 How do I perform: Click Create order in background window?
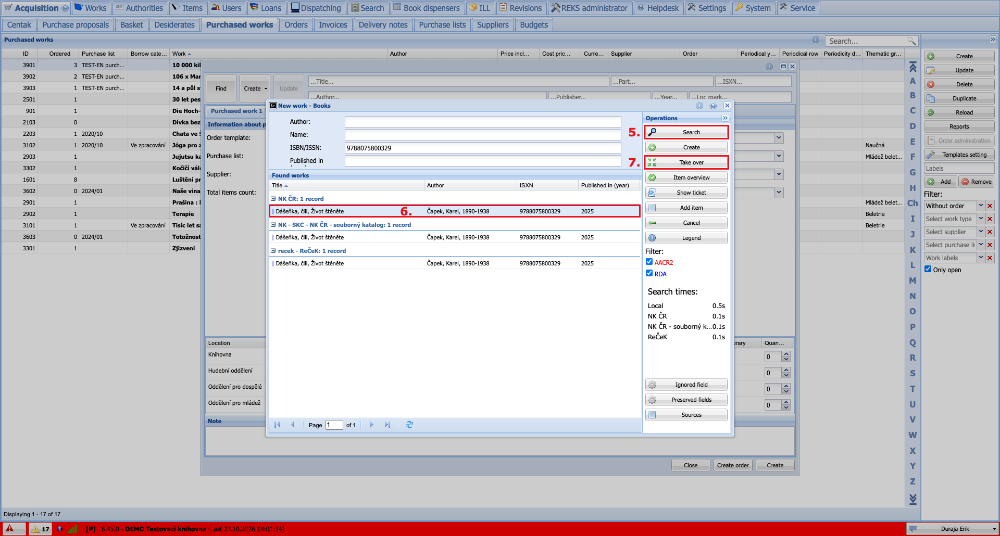click(x=733, y=465)
